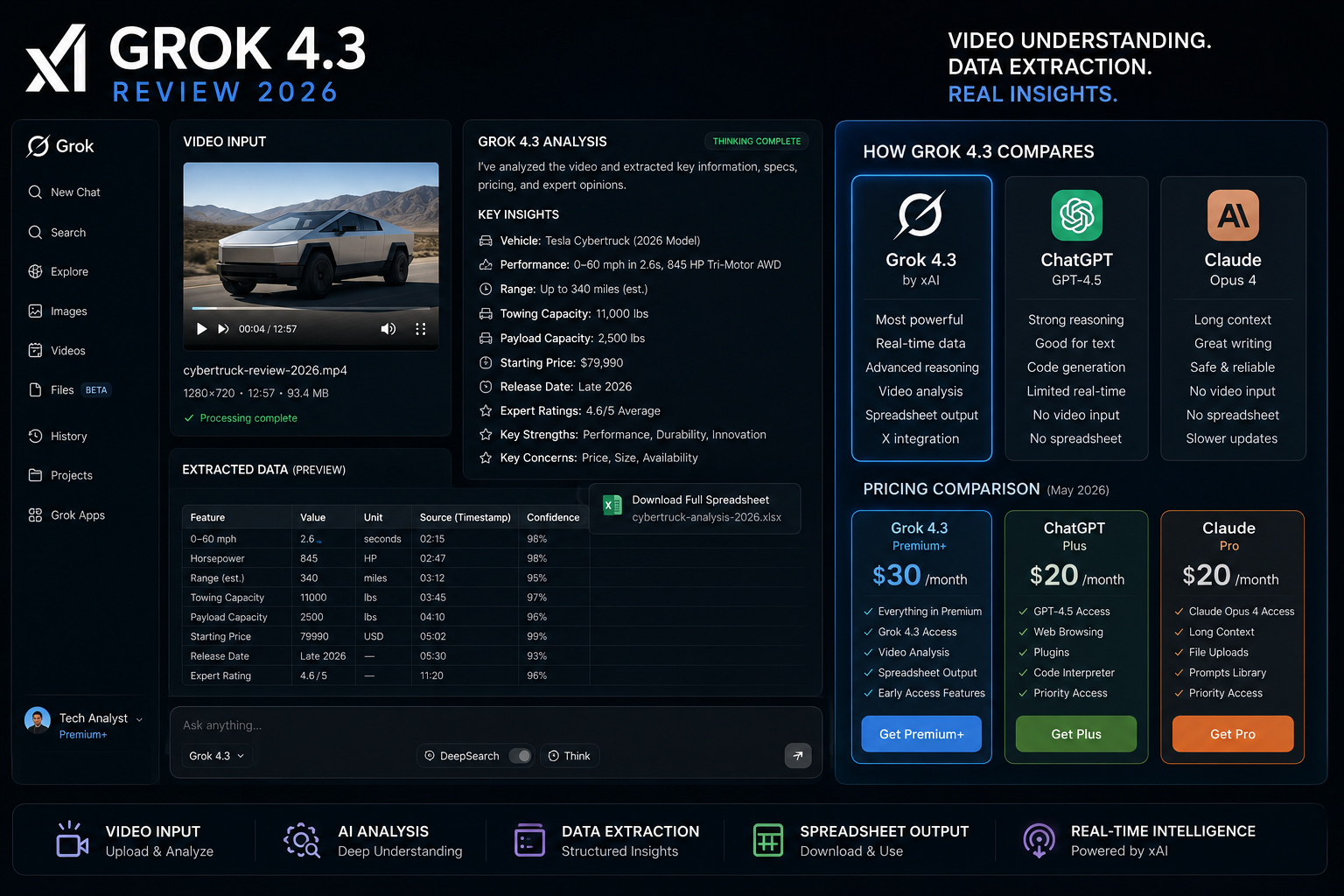Click the Expert Rating value 4.6/5
The width and height of the screenshot is (1344, 896).
tap(313, 675)
